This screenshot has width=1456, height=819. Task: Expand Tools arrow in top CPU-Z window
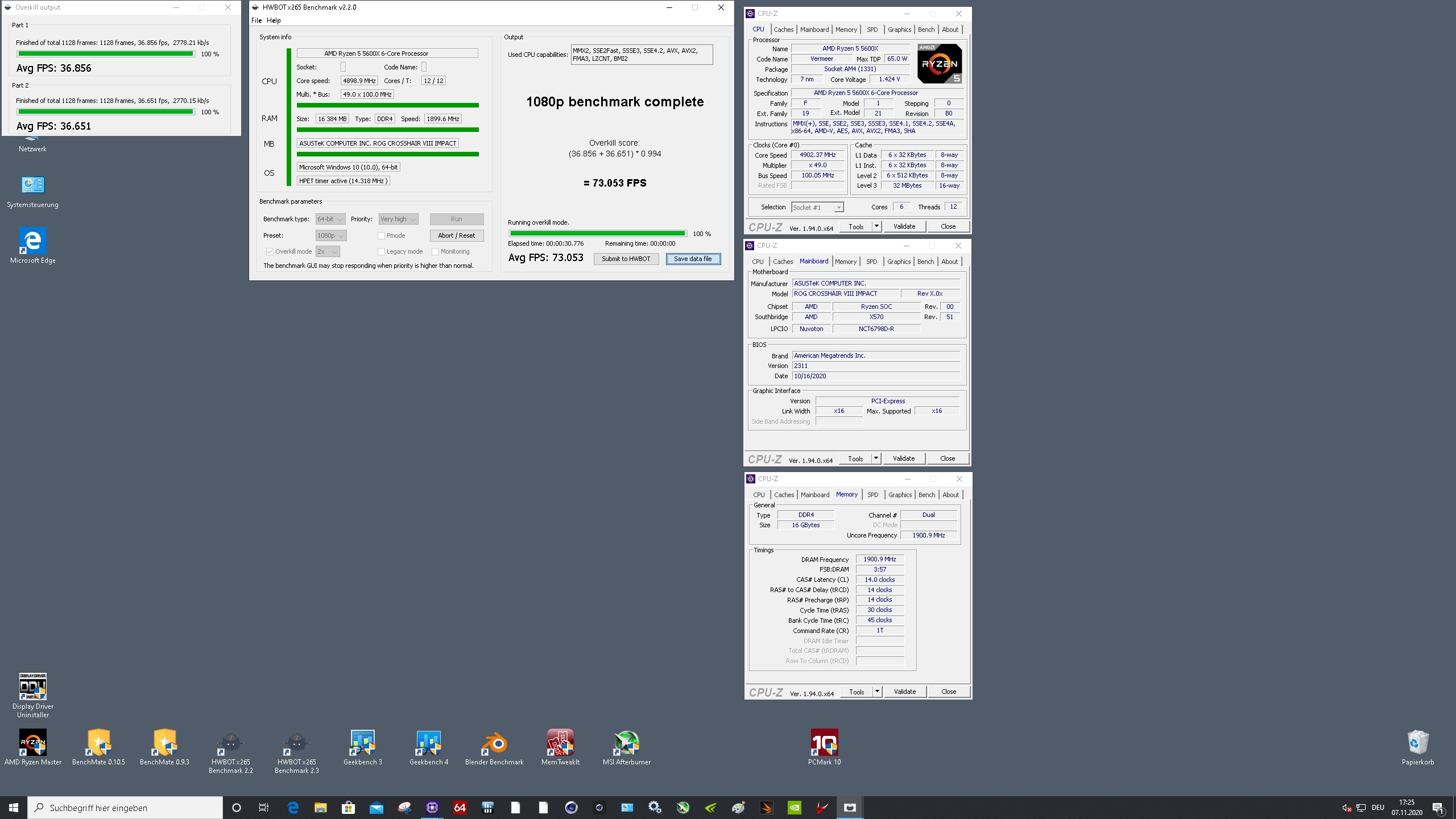876,226
